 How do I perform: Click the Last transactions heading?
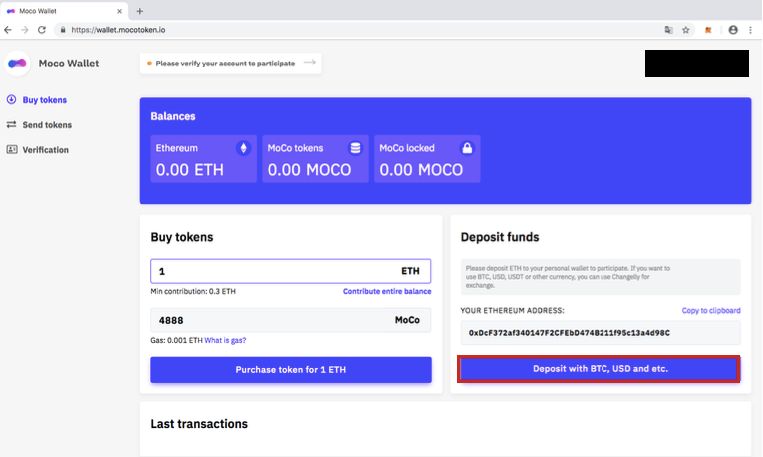pyautogui.click(x=199, y=424)
